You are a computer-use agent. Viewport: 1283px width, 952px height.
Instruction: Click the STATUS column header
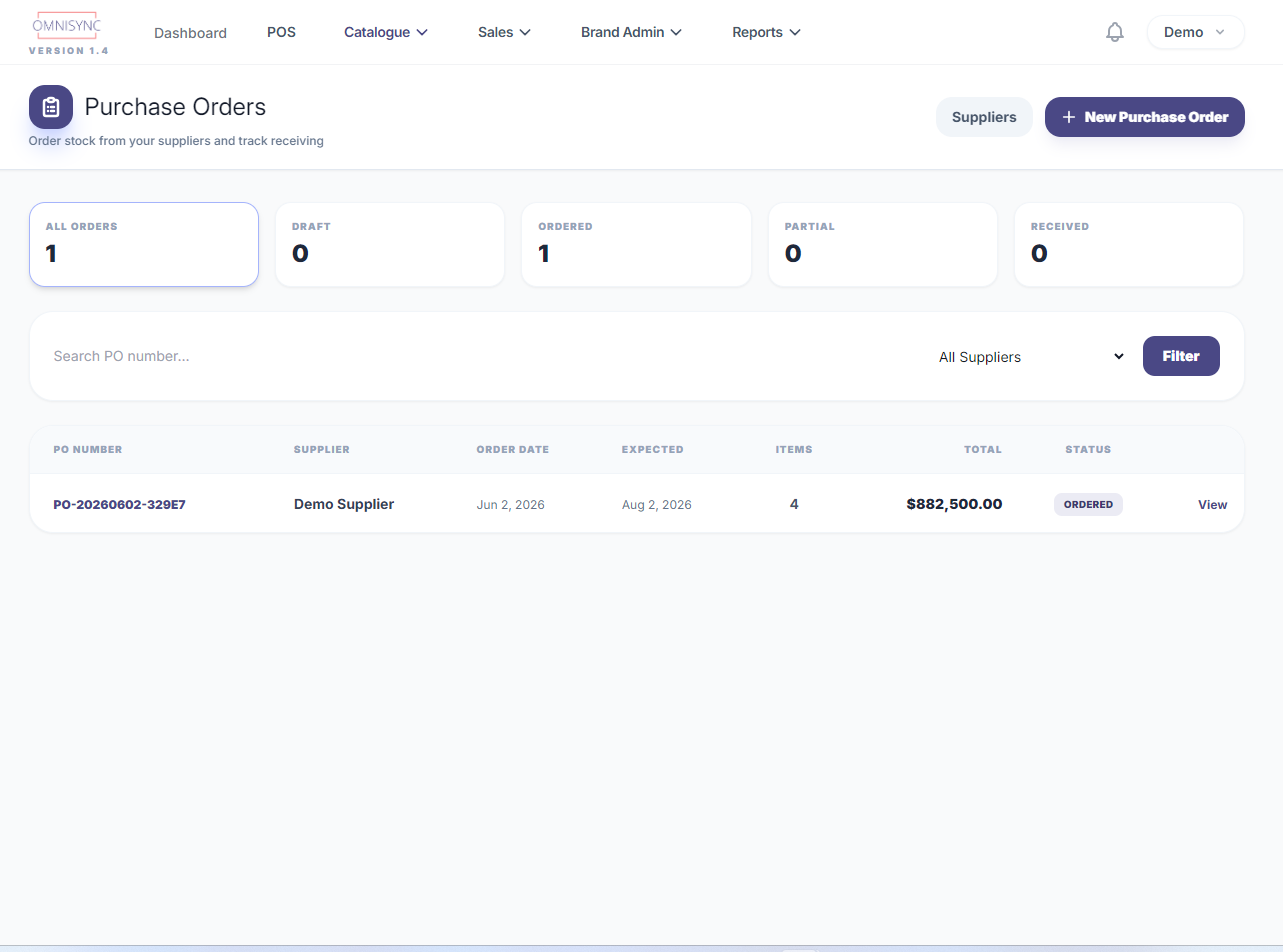(x=1088, y=450)
